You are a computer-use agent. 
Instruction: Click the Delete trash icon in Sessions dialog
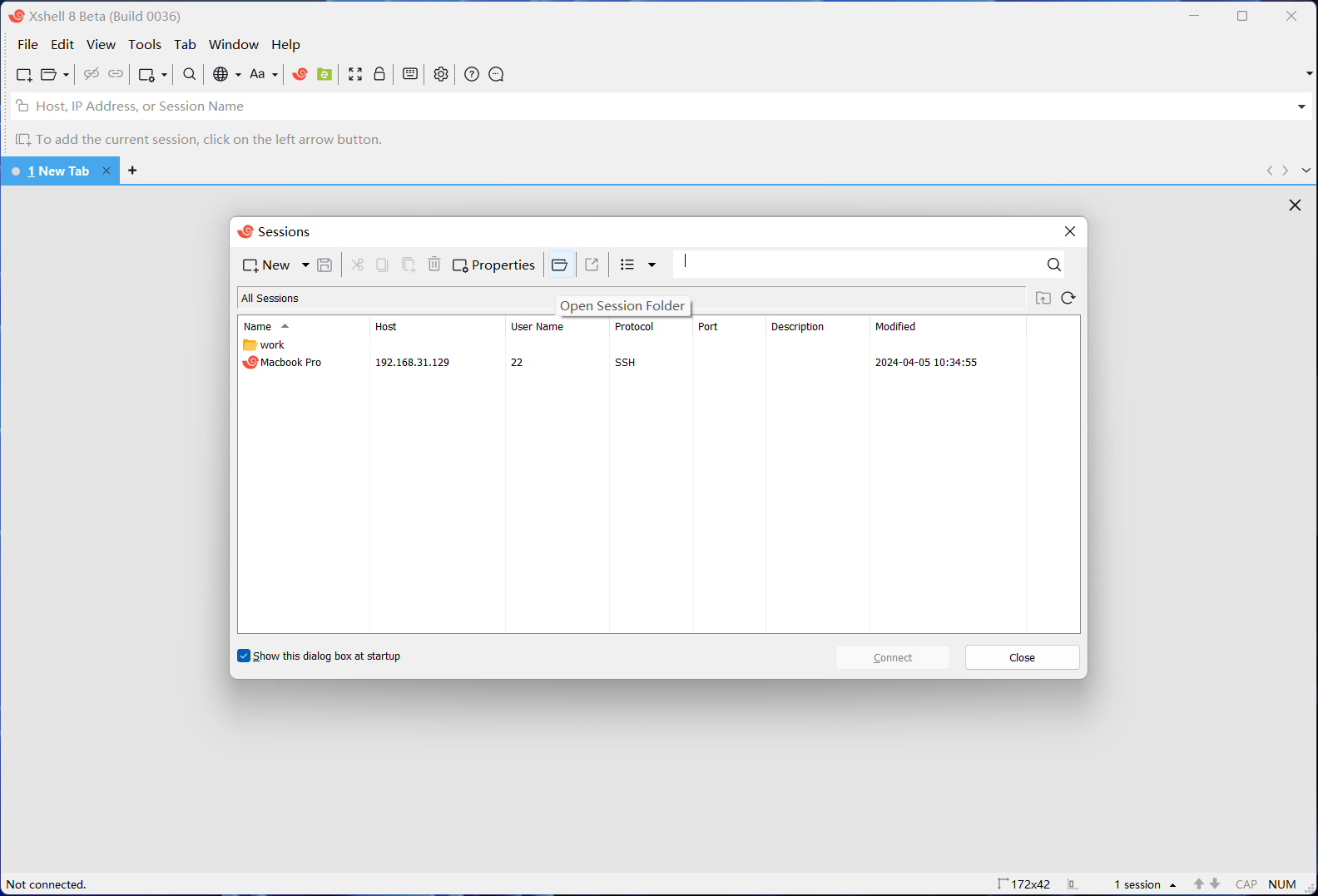pos(434,265)
